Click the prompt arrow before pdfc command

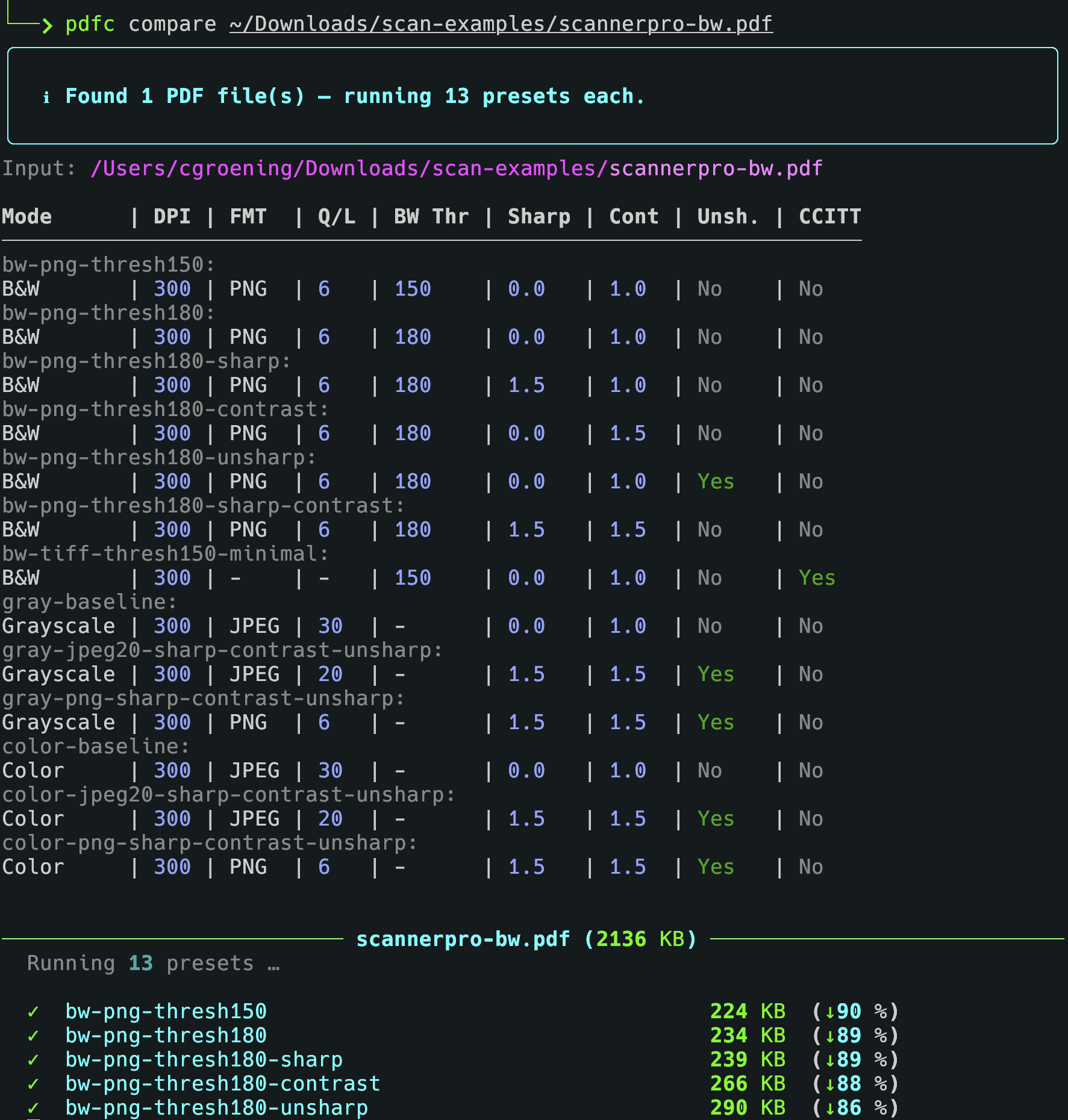46,26
